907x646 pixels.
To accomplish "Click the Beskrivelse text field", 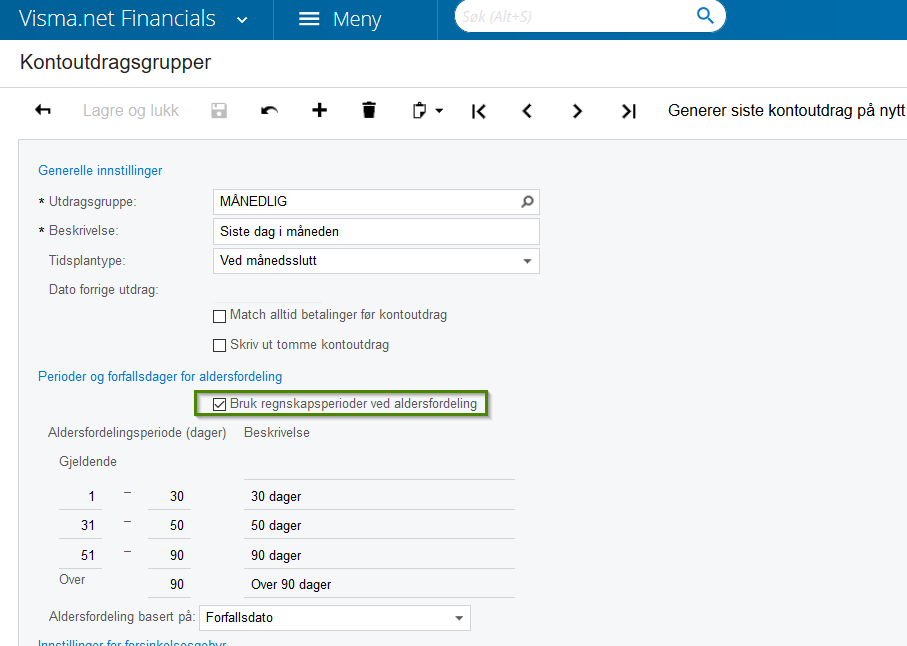I will 378,232.
